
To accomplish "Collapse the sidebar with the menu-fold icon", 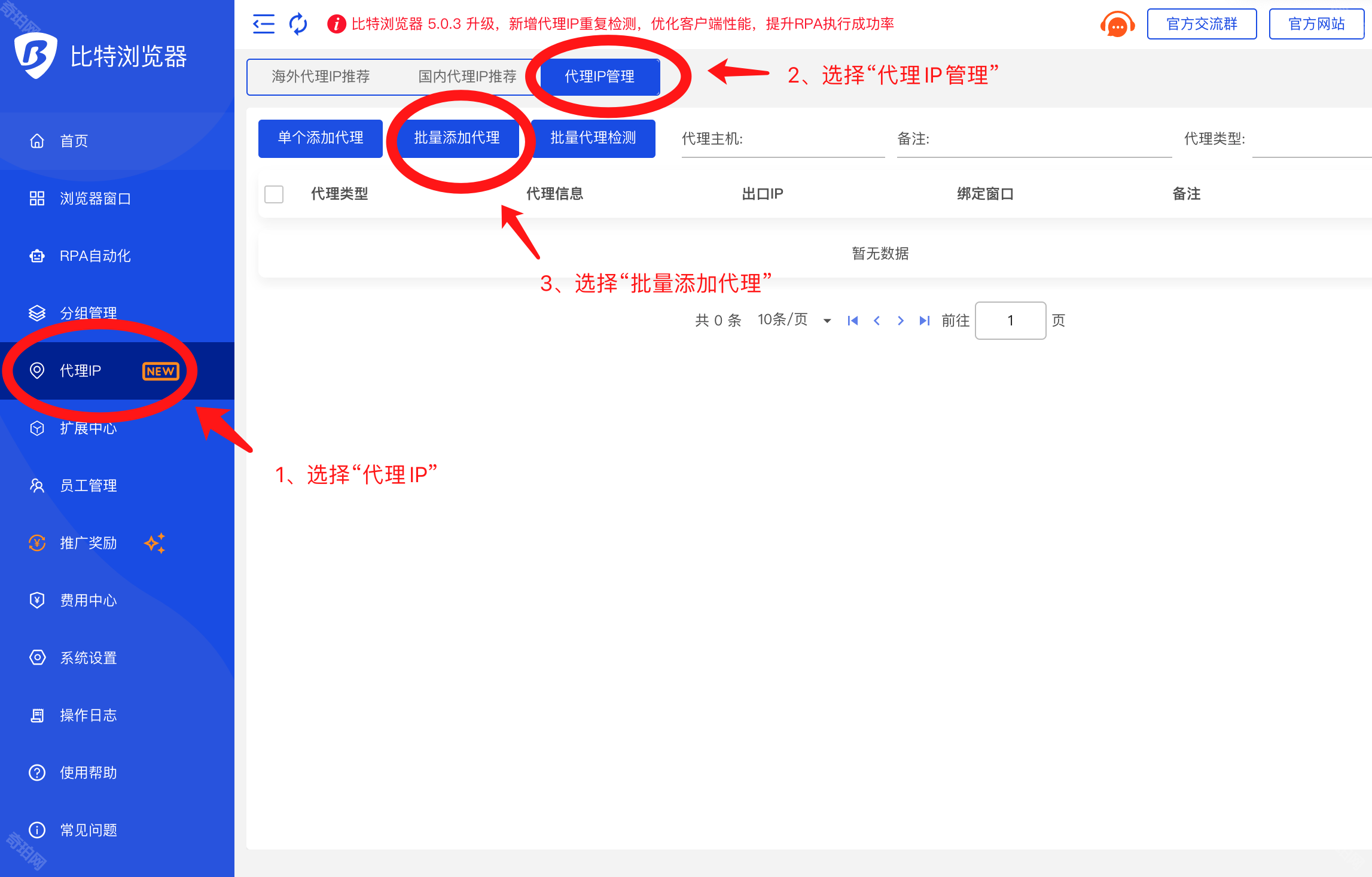I will (263, 24).
